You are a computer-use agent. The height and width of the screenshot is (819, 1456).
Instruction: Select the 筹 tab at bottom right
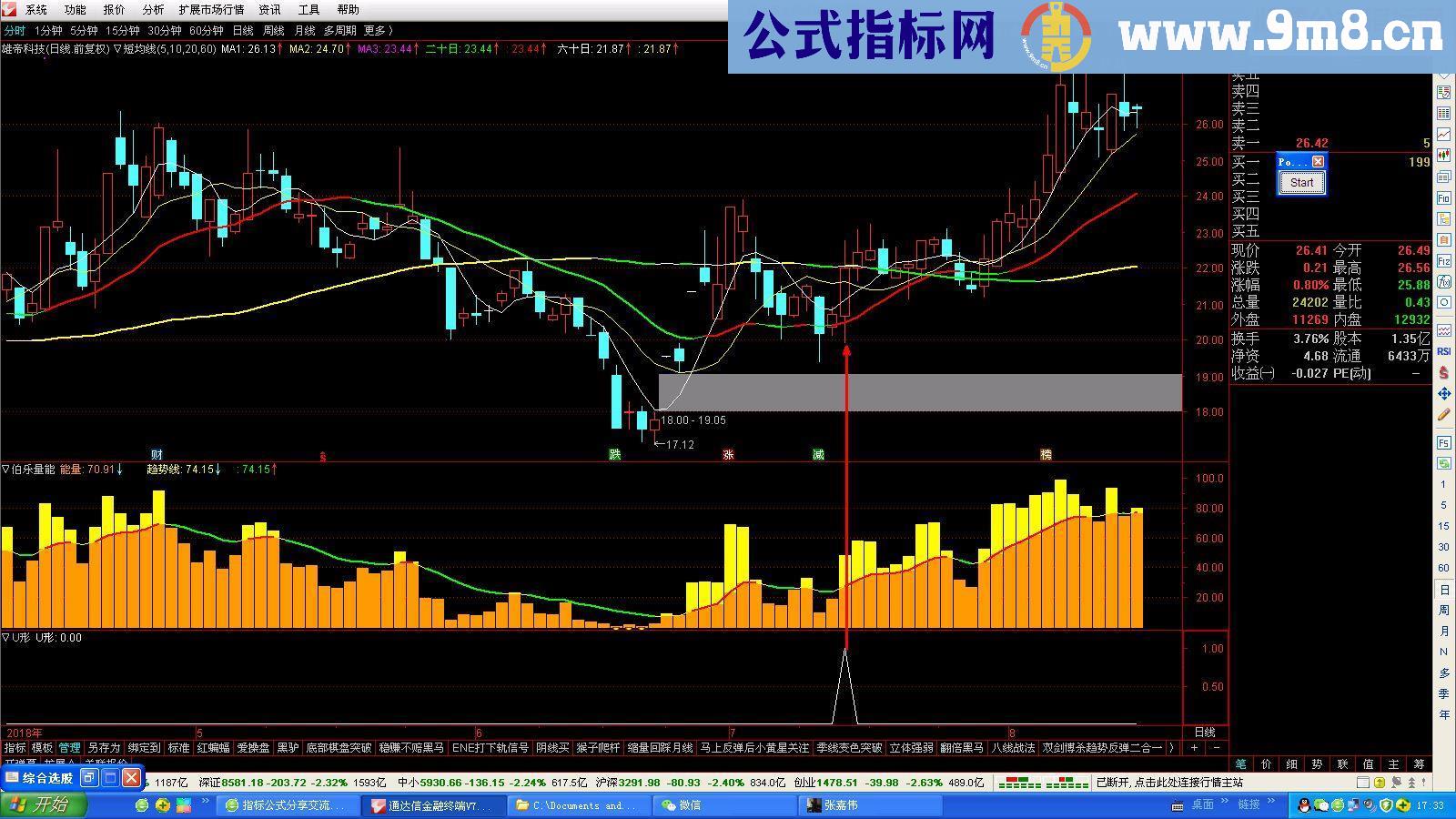(1421, 765)
